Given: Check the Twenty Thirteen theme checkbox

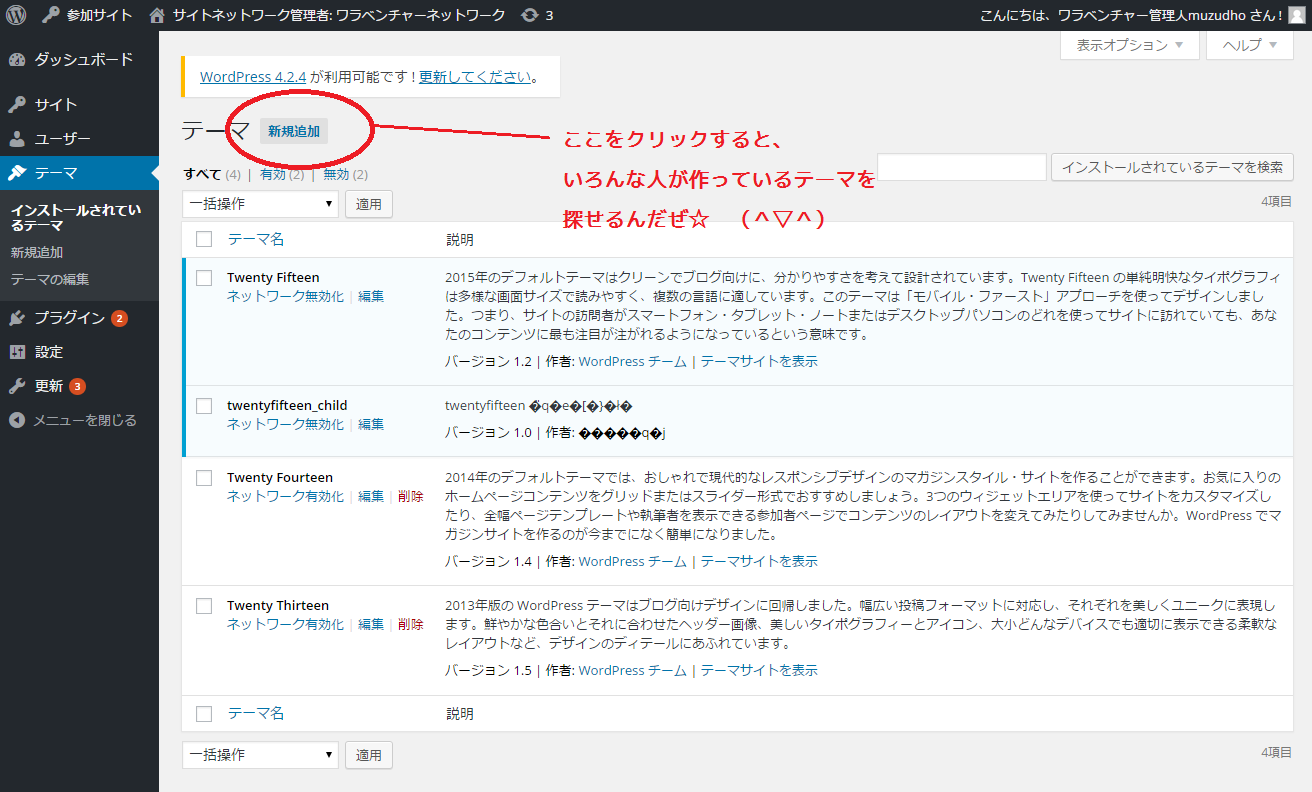Looking at the screenshot, I should (204, 605).
